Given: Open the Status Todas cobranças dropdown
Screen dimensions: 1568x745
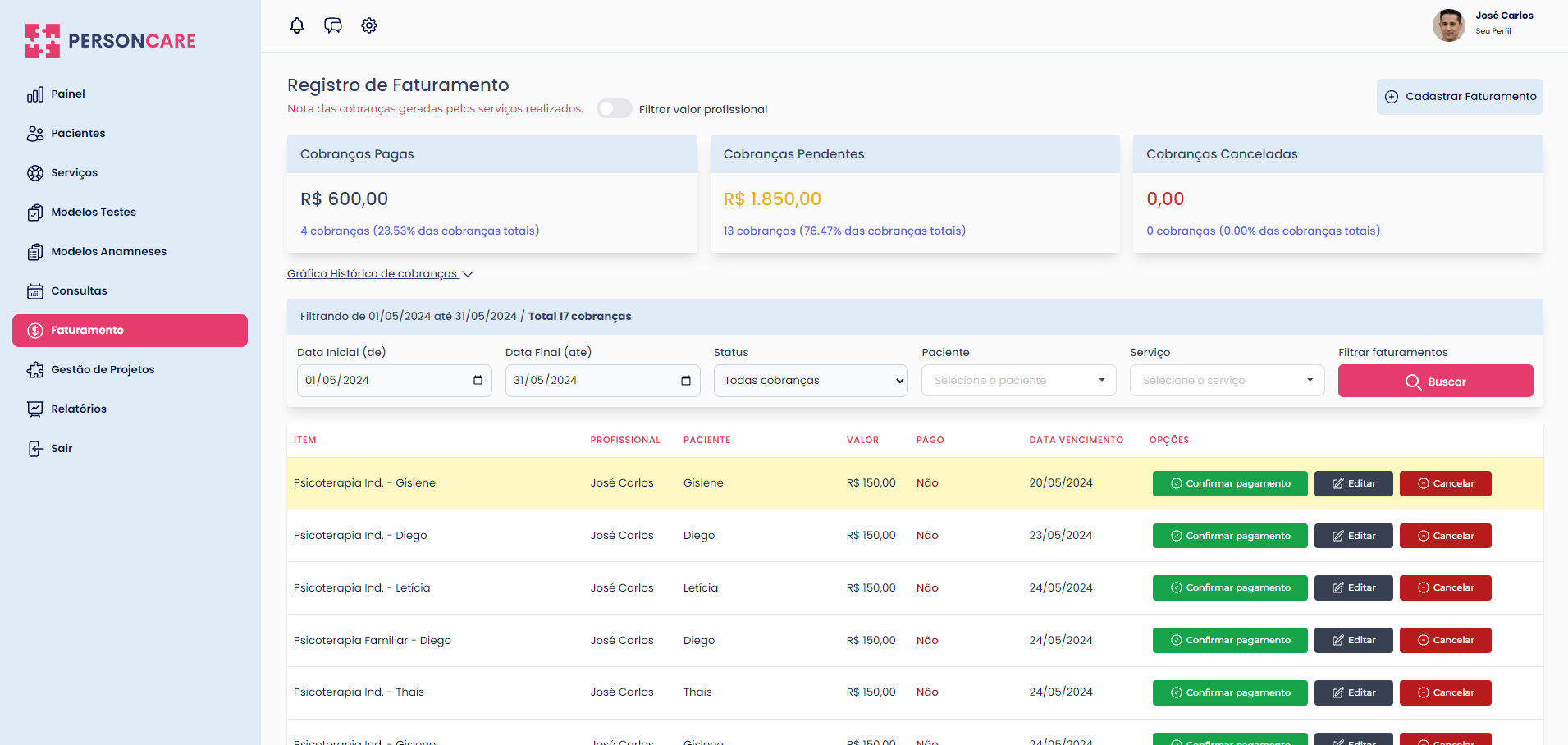Looking at the screenshot, I should tap(811, 381).
